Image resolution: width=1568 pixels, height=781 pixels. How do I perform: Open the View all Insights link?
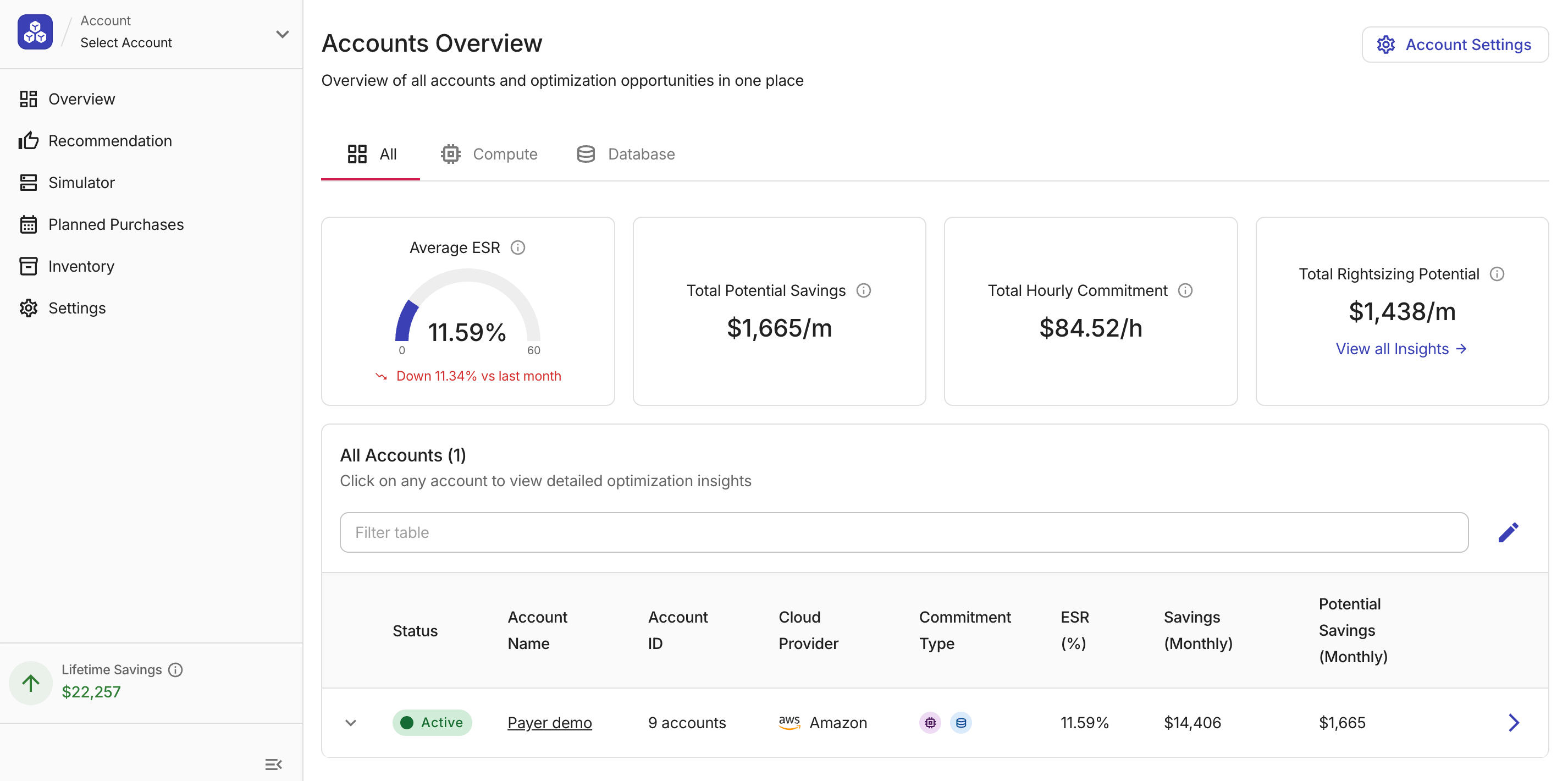(x=1401, y=349)
